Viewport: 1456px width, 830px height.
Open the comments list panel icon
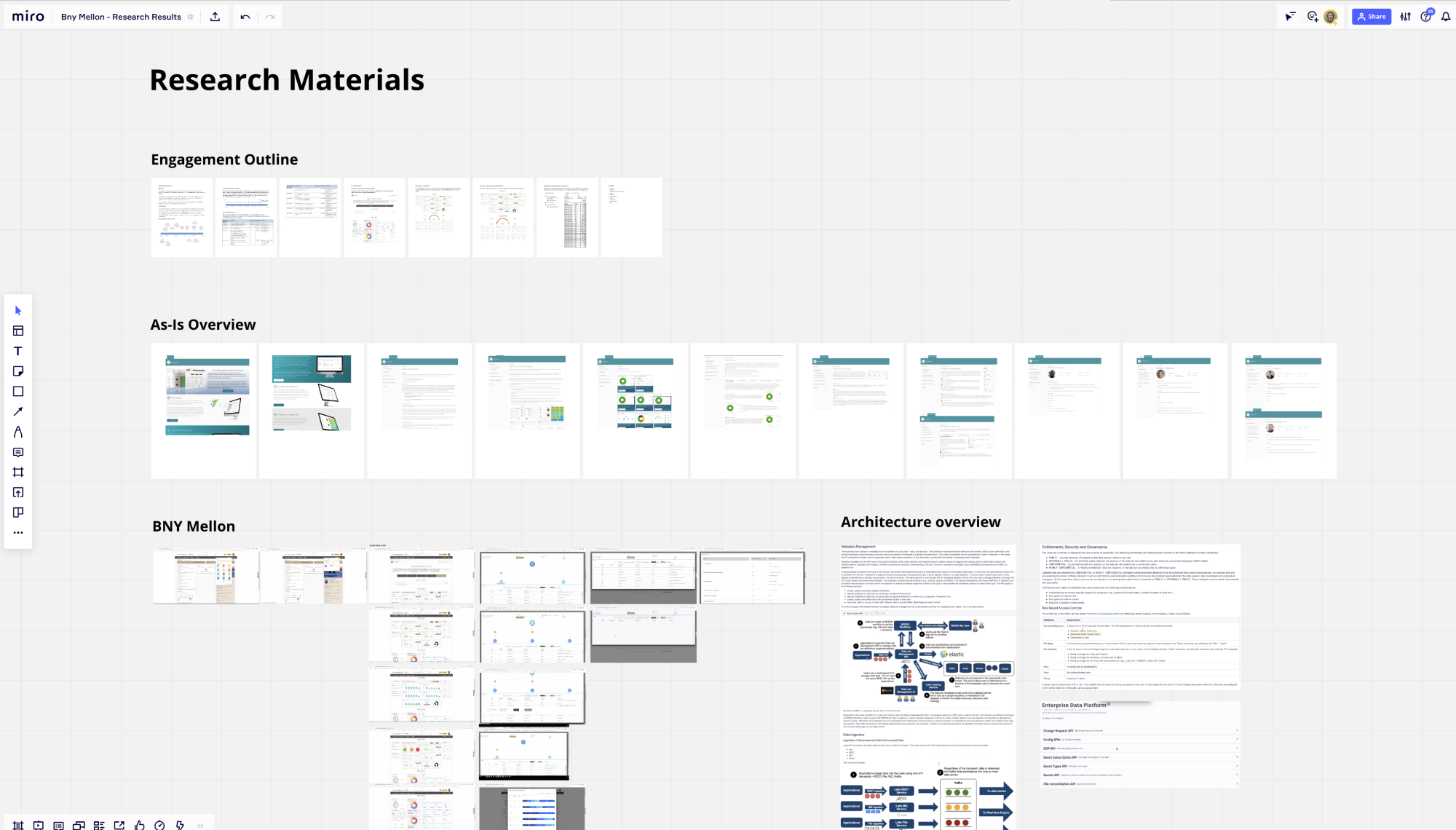pyautogui.click(x=58, y=825)
